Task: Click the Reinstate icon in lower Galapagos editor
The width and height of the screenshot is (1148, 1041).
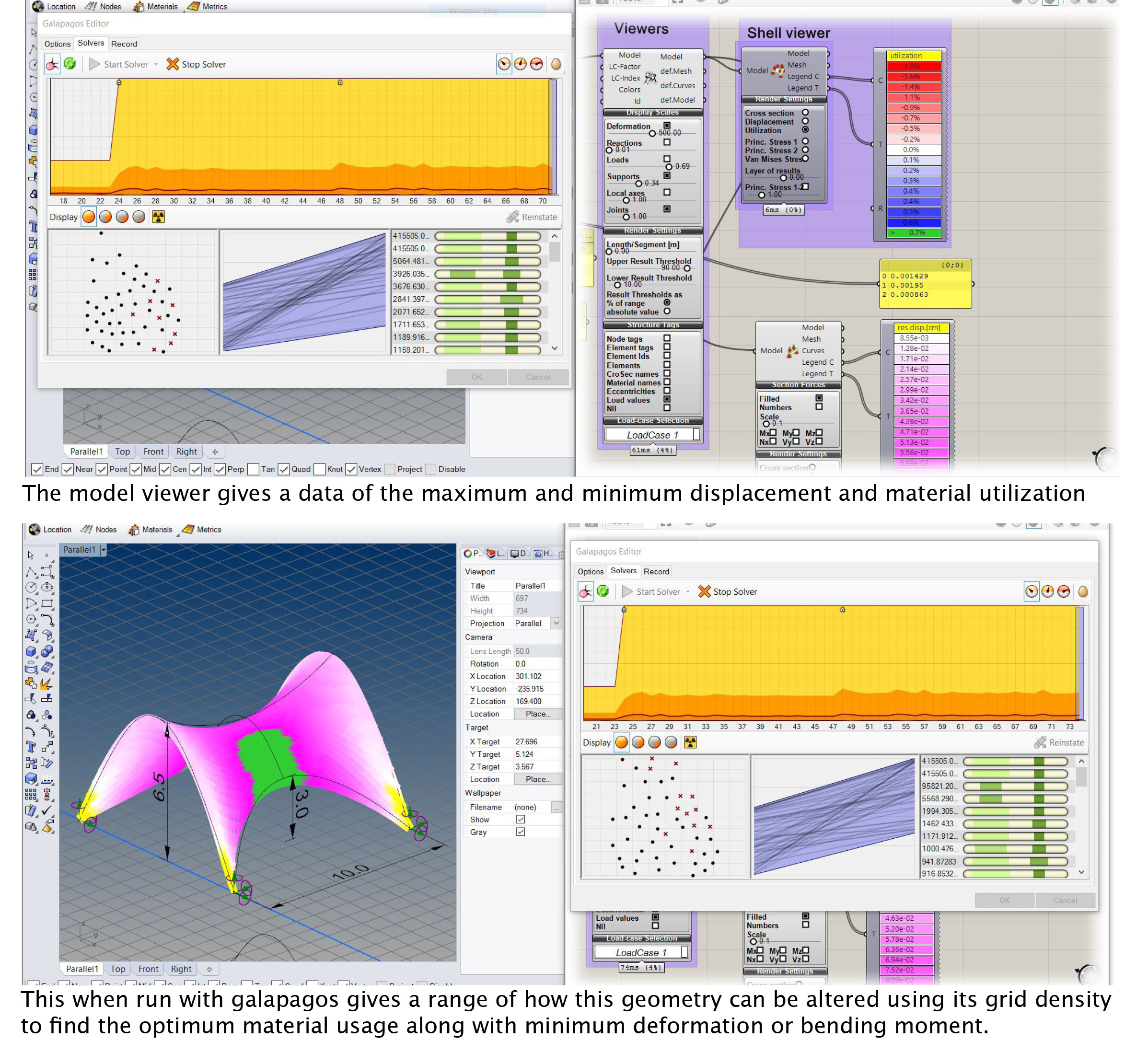Action: click(x=1040, y=742)
